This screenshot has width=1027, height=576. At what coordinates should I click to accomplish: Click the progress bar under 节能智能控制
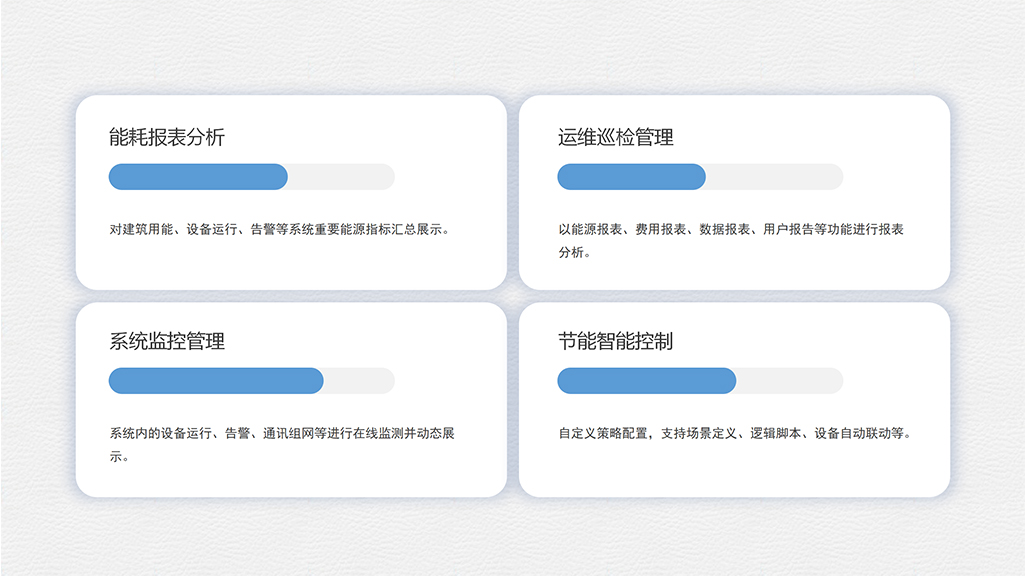[700, 381]
